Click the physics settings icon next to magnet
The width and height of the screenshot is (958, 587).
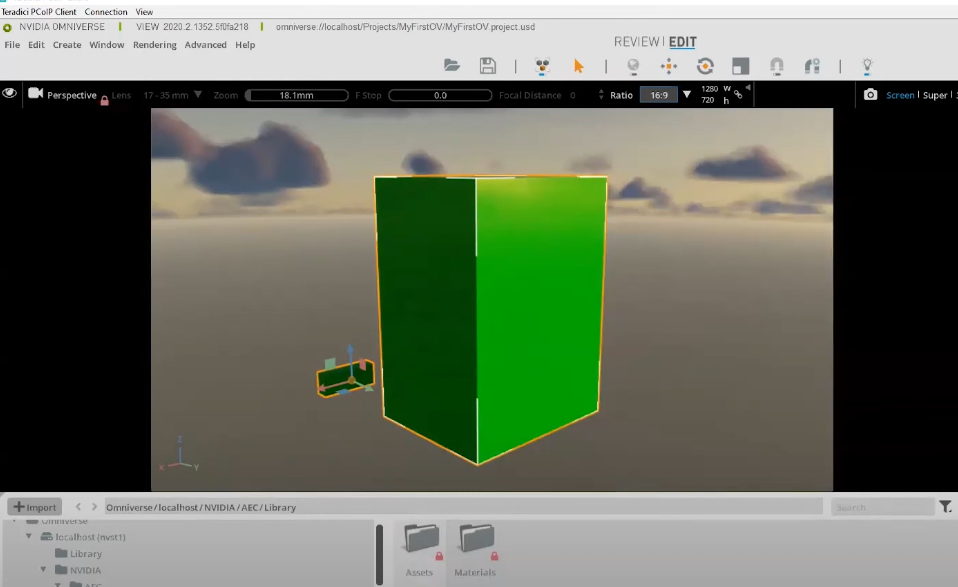(812, 66)
